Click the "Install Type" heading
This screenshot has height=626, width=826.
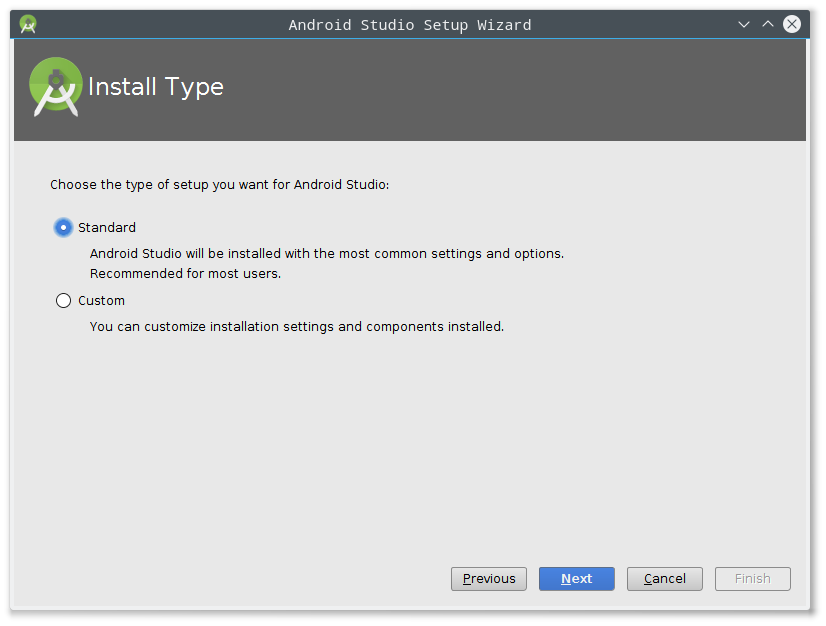tap(156, 87)
